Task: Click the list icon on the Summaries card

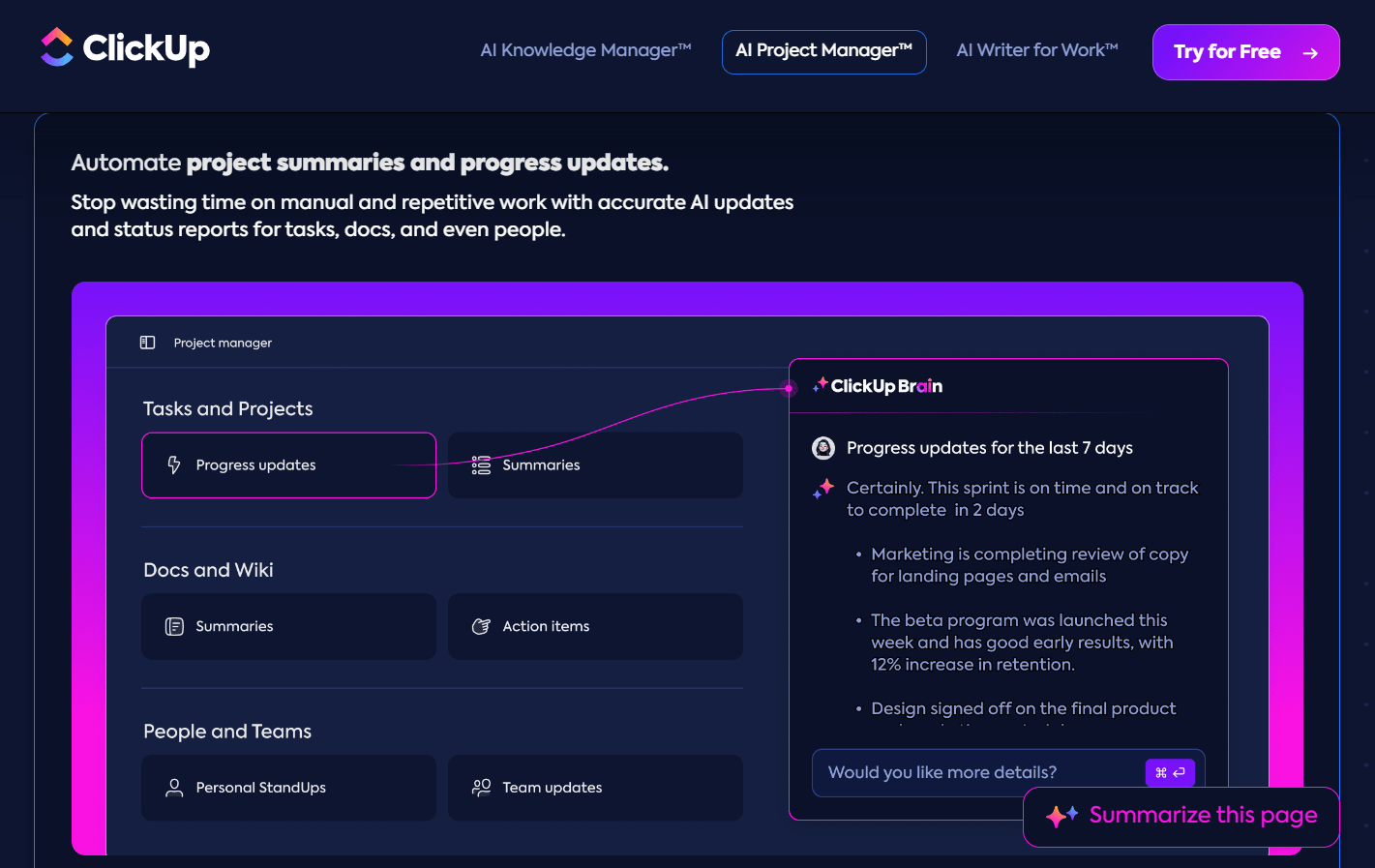Action: coord(481,465)
